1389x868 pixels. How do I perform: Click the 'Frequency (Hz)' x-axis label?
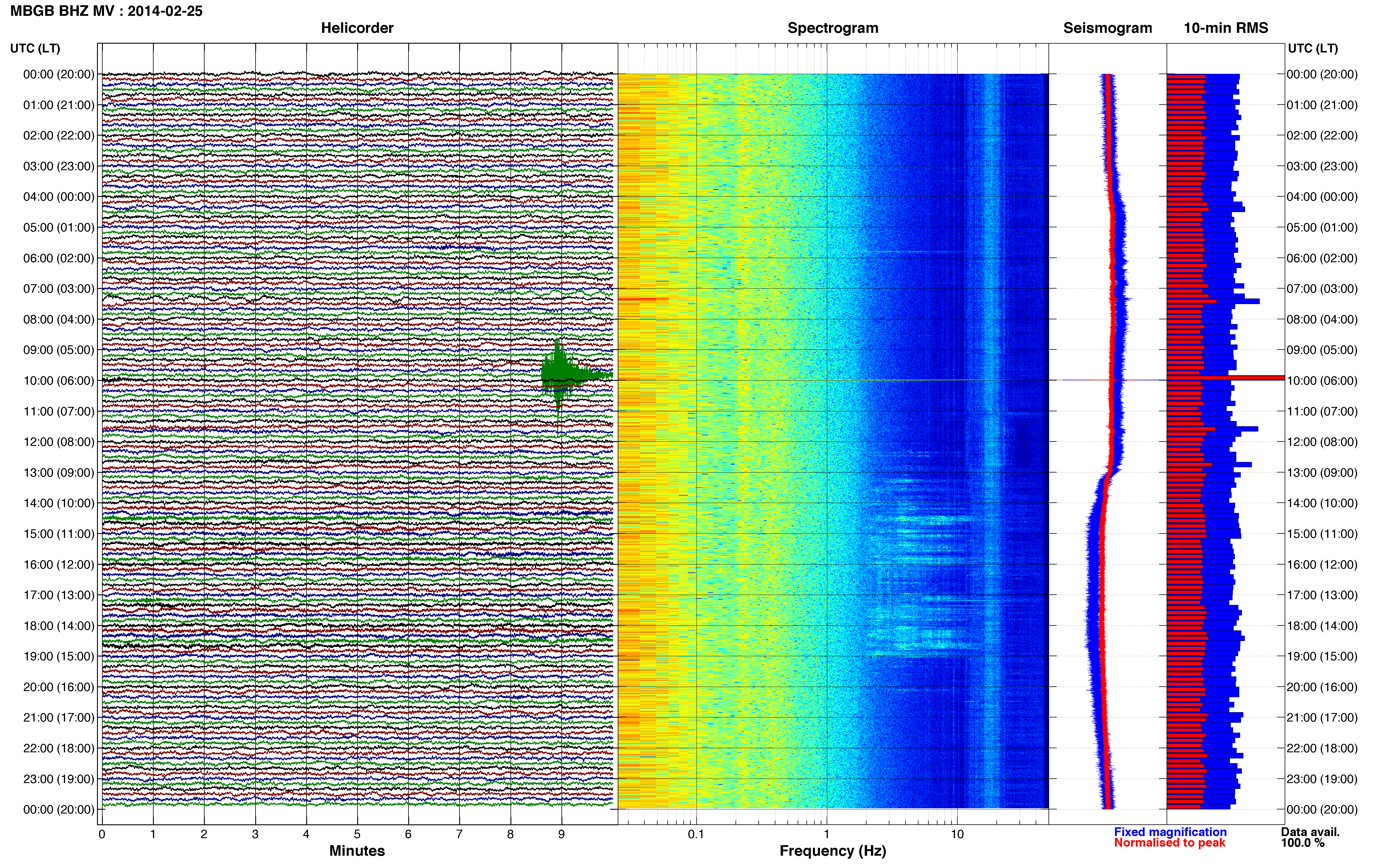pos(833,851)
